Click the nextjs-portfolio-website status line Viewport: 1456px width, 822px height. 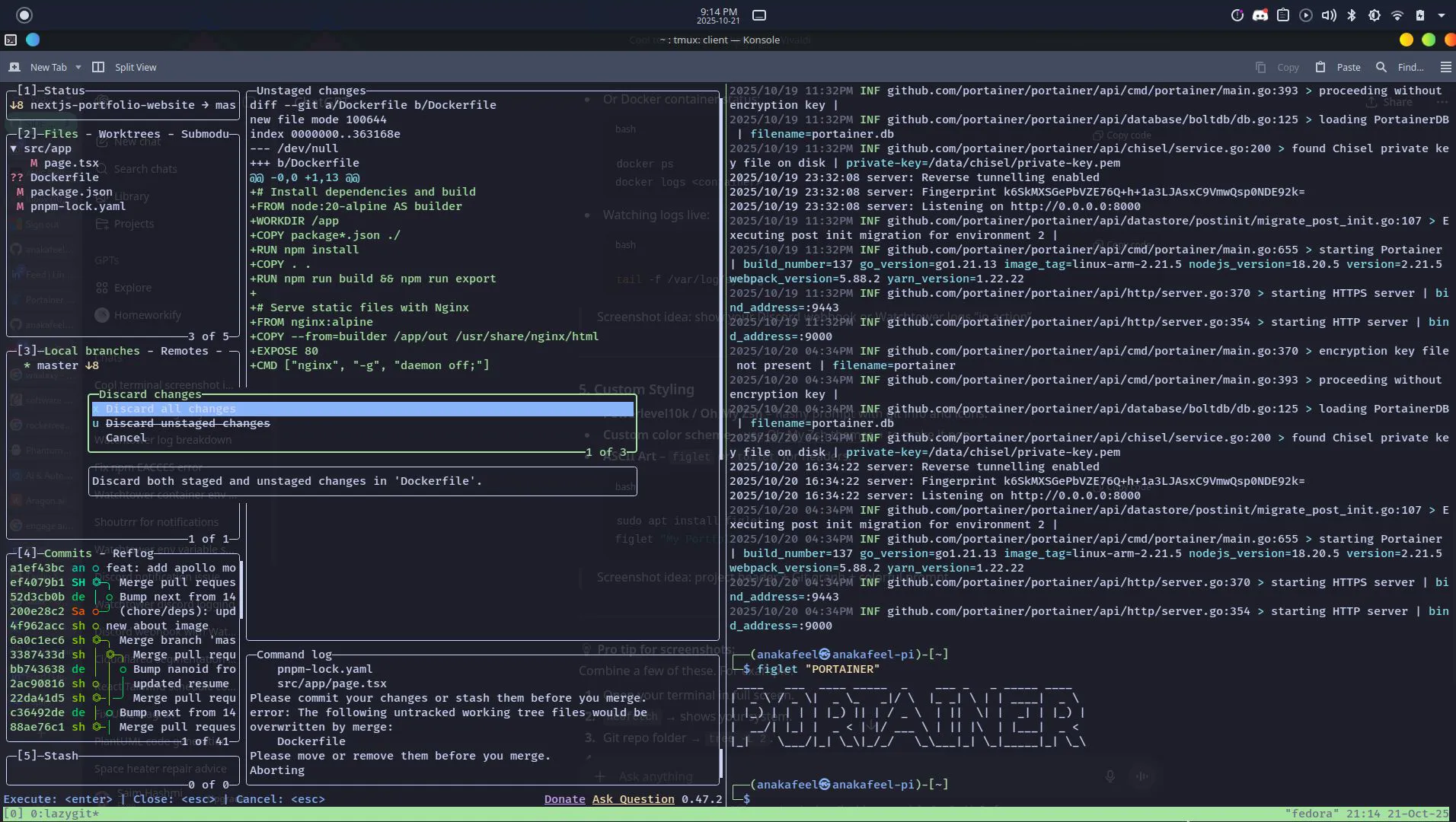pyautogui.click(x=123, y=105)
